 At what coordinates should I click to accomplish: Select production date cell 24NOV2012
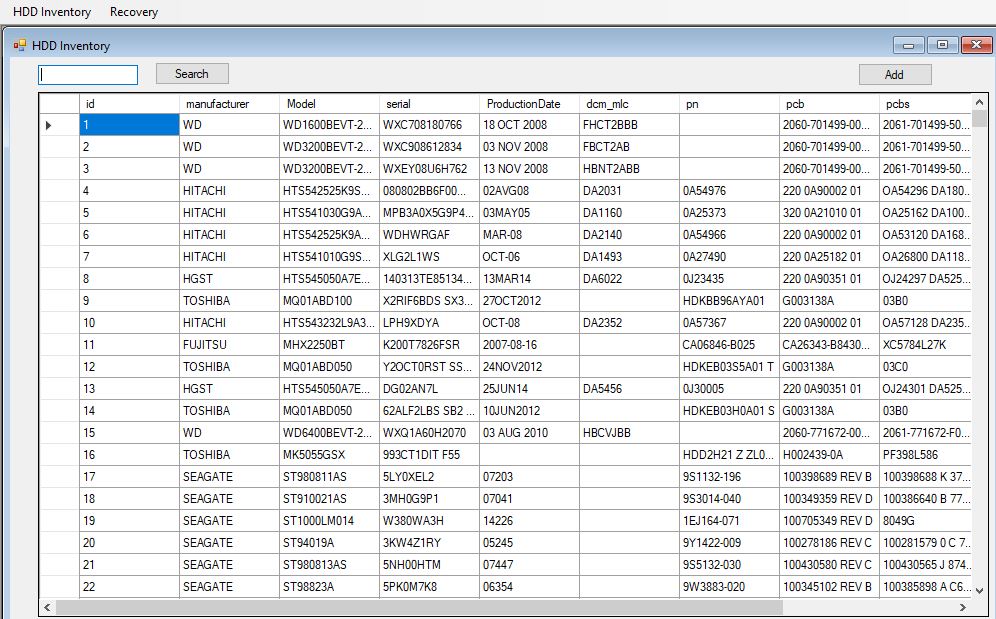pyautogui.click(x=529, y=367)
